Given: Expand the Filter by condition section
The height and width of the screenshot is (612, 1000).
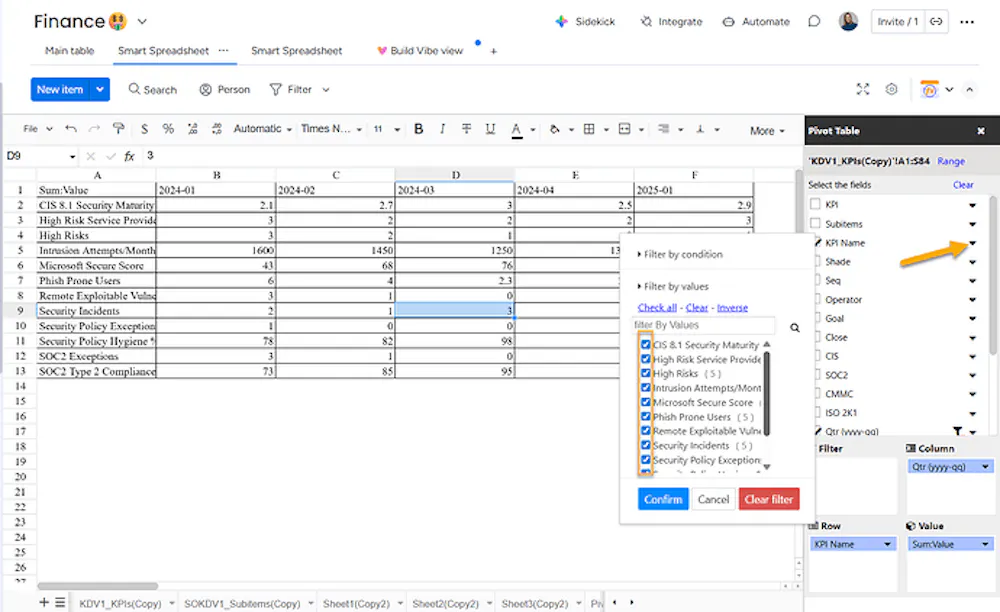Looking at the screenshot, I should point(680,254).
